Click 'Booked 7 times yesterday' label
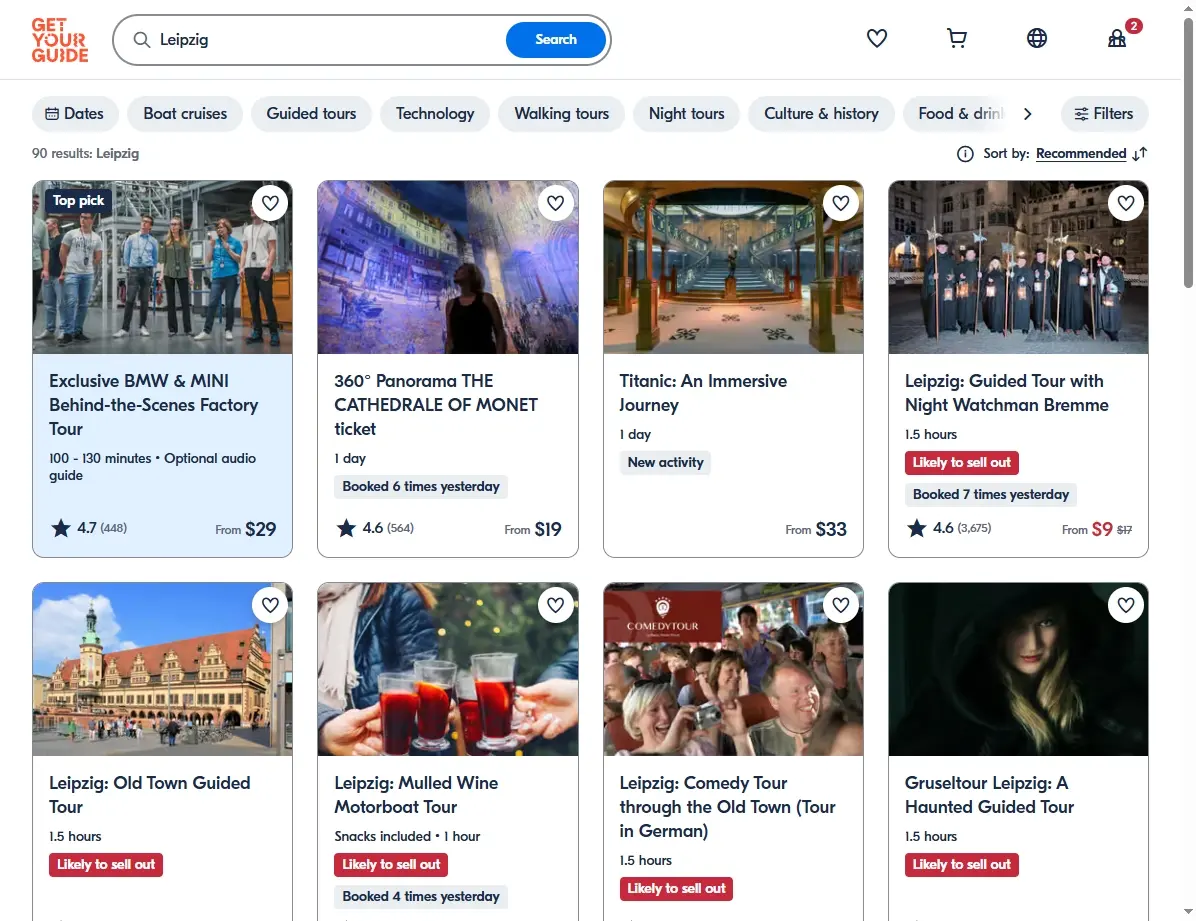The height and width of the screenshot is (921, 1196). 991,494
